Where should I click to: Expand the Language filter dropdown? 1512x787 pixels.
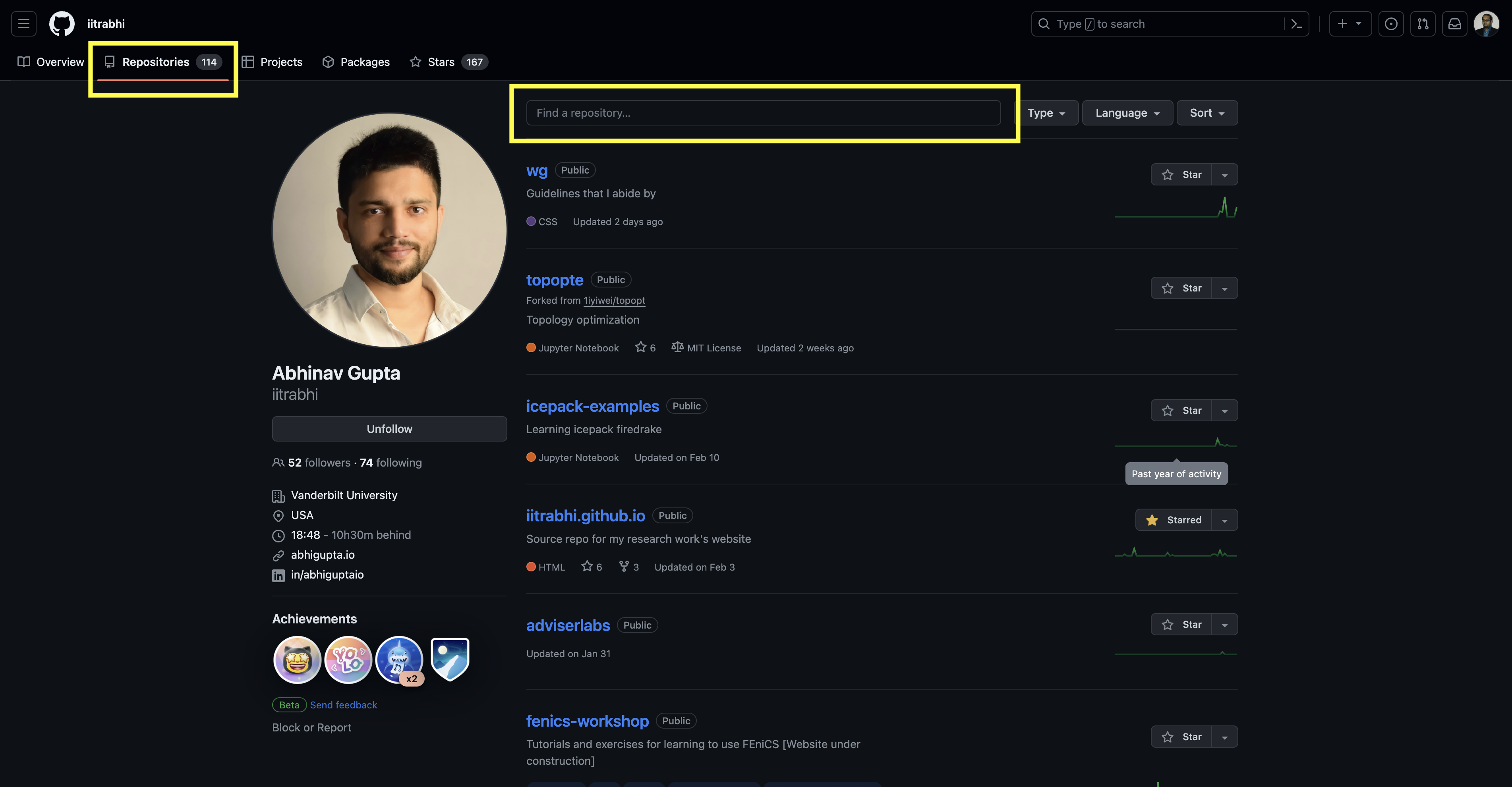(1127, 113)
